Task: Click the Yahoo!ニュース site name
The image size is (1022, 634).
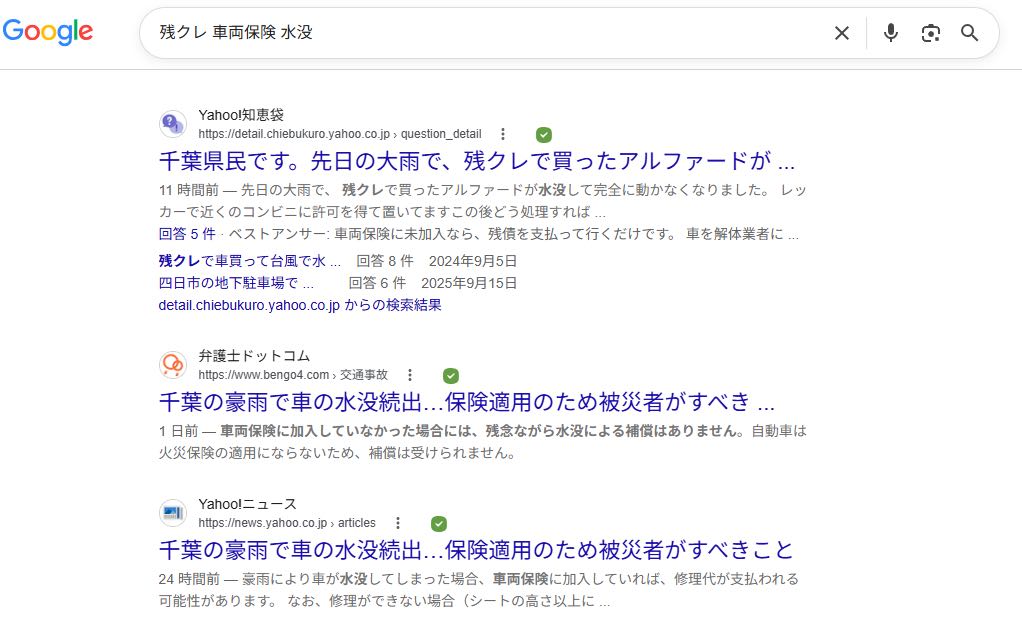Action: [248, 504]
